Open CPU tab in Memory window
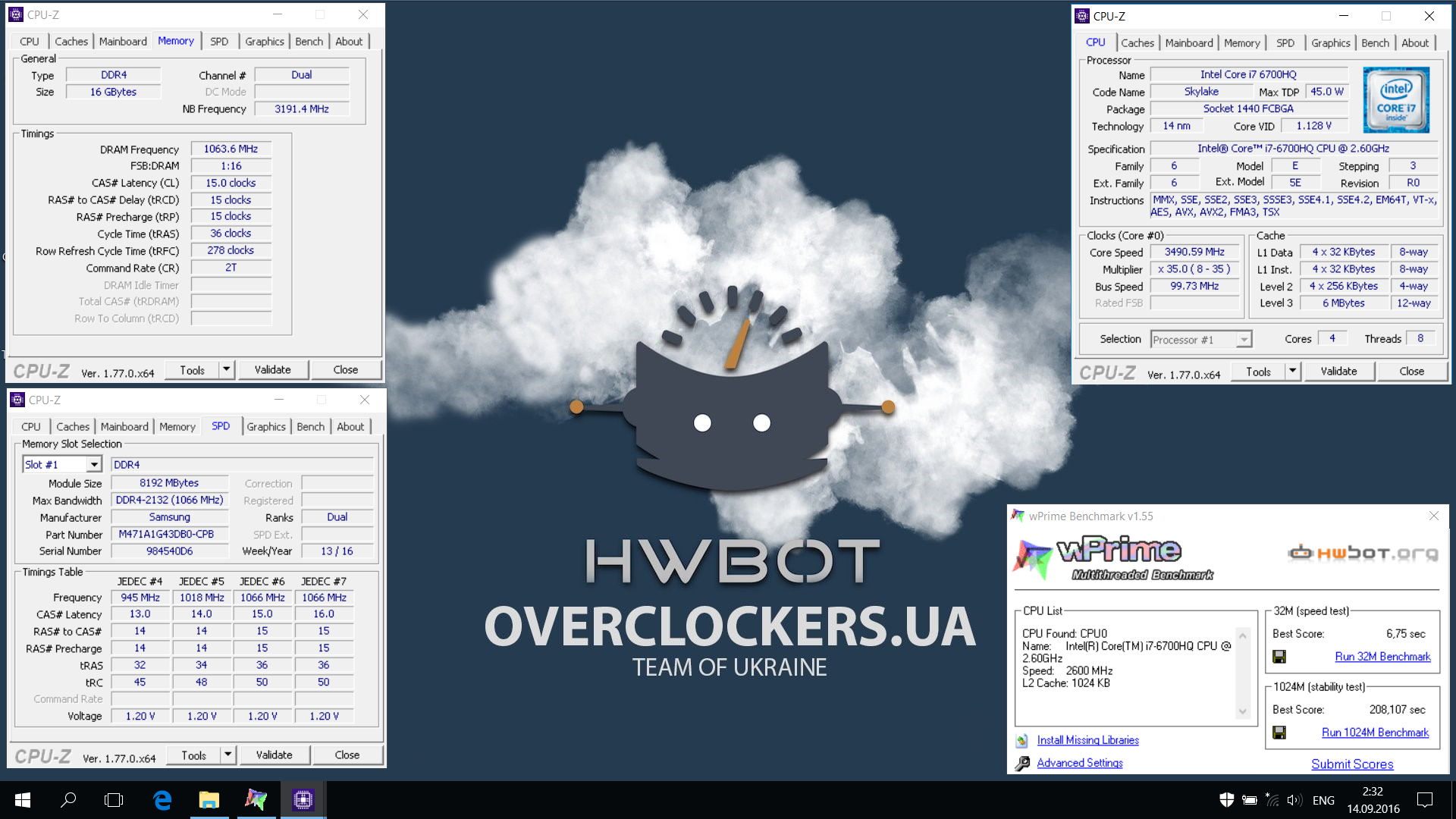The width and height of the screenshot is (1456, 819). [30, 42]
